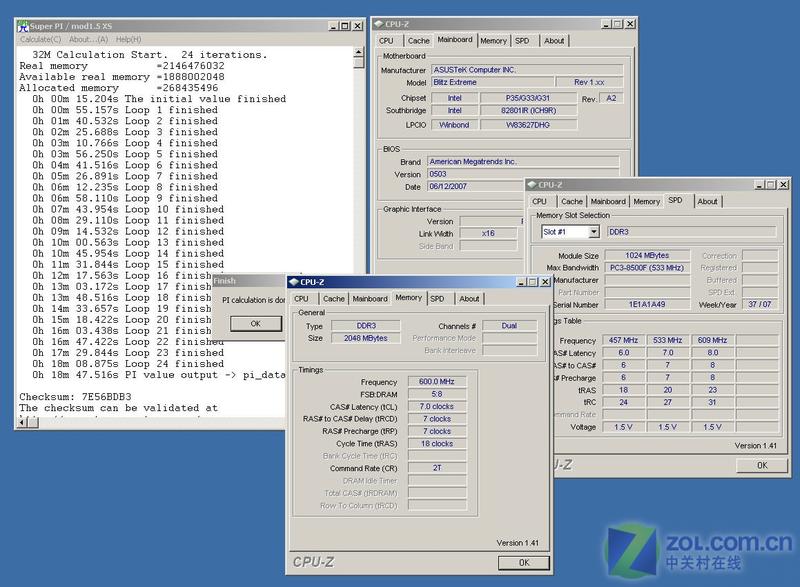Viewport: 800px width, 587px height.
Task: Click the W83627DHG LPCIO field
Action: pos(528,125)
